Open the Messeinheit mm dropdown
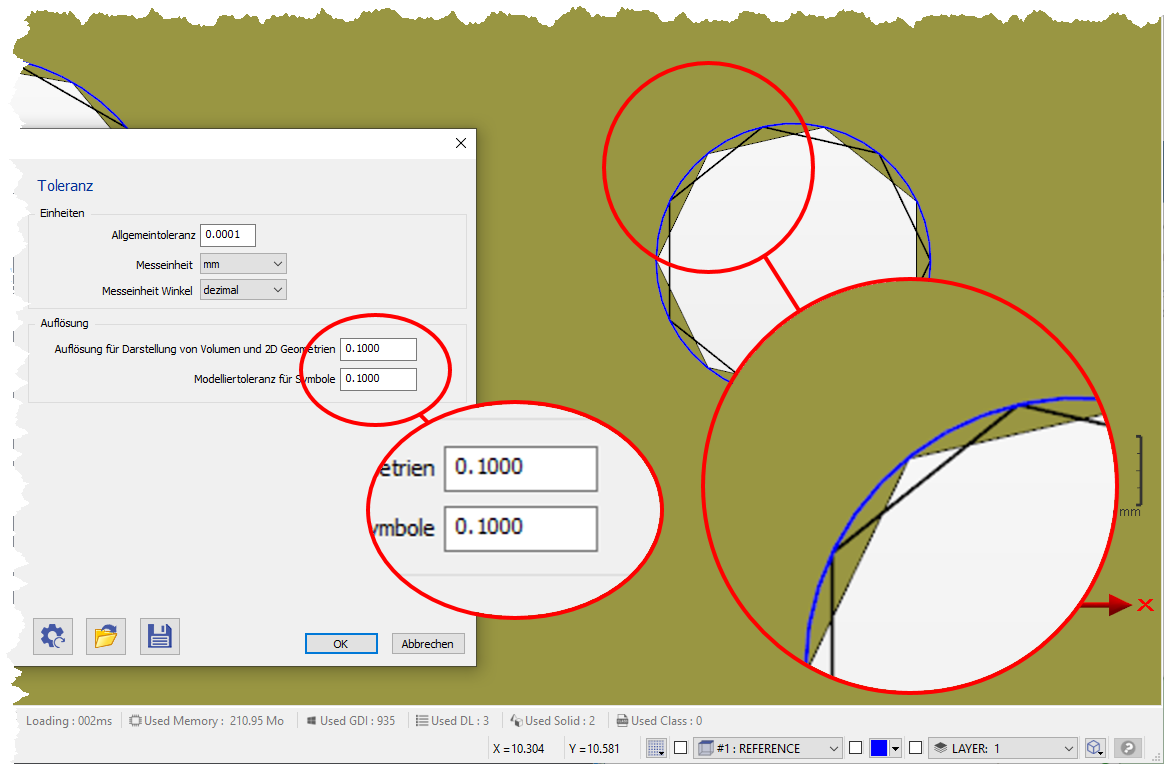 tap(243, 264)
